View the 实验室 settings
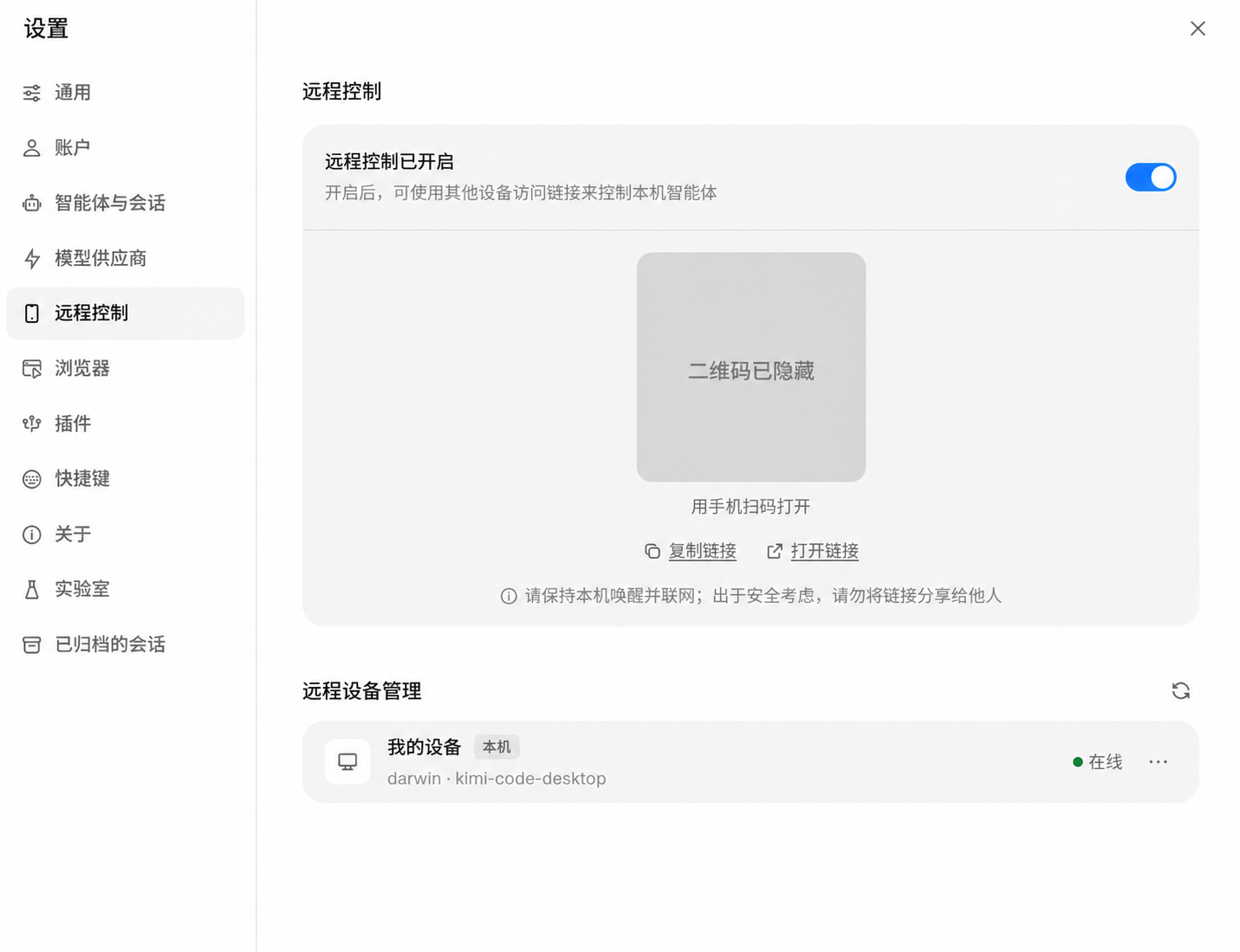 tap(125, 589)
